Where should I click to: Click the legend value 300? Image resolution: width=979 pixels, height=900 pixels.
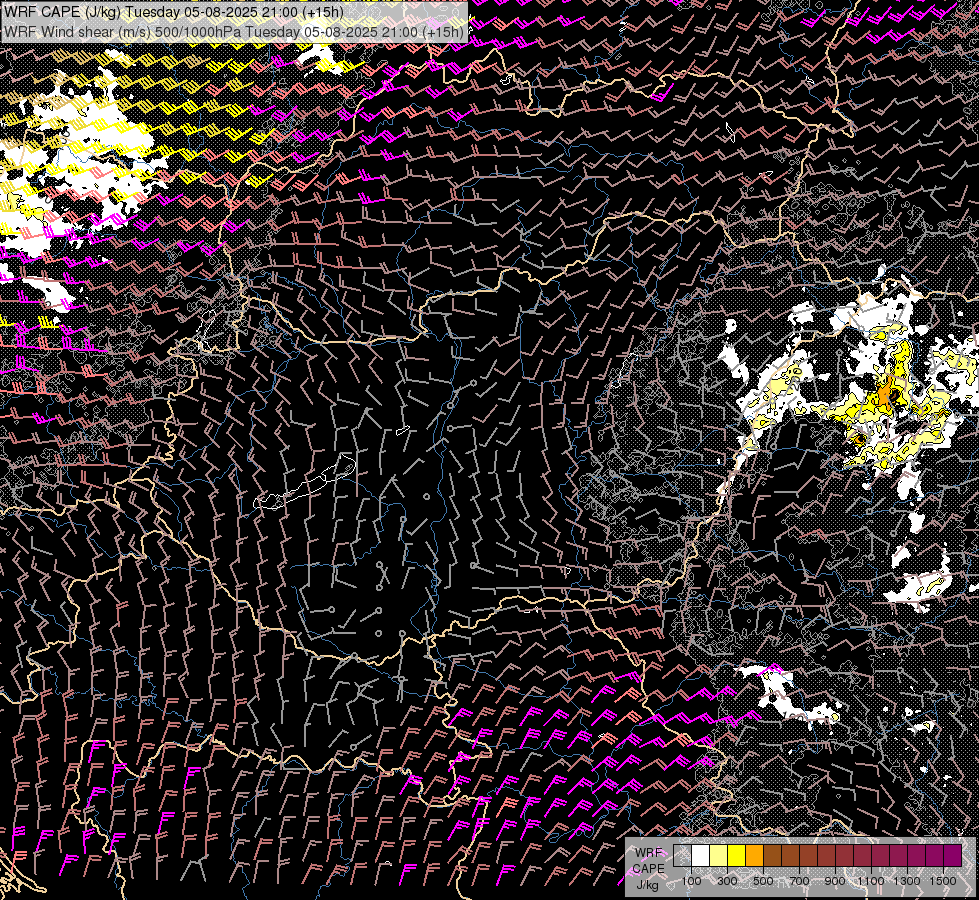click(727, 881)
